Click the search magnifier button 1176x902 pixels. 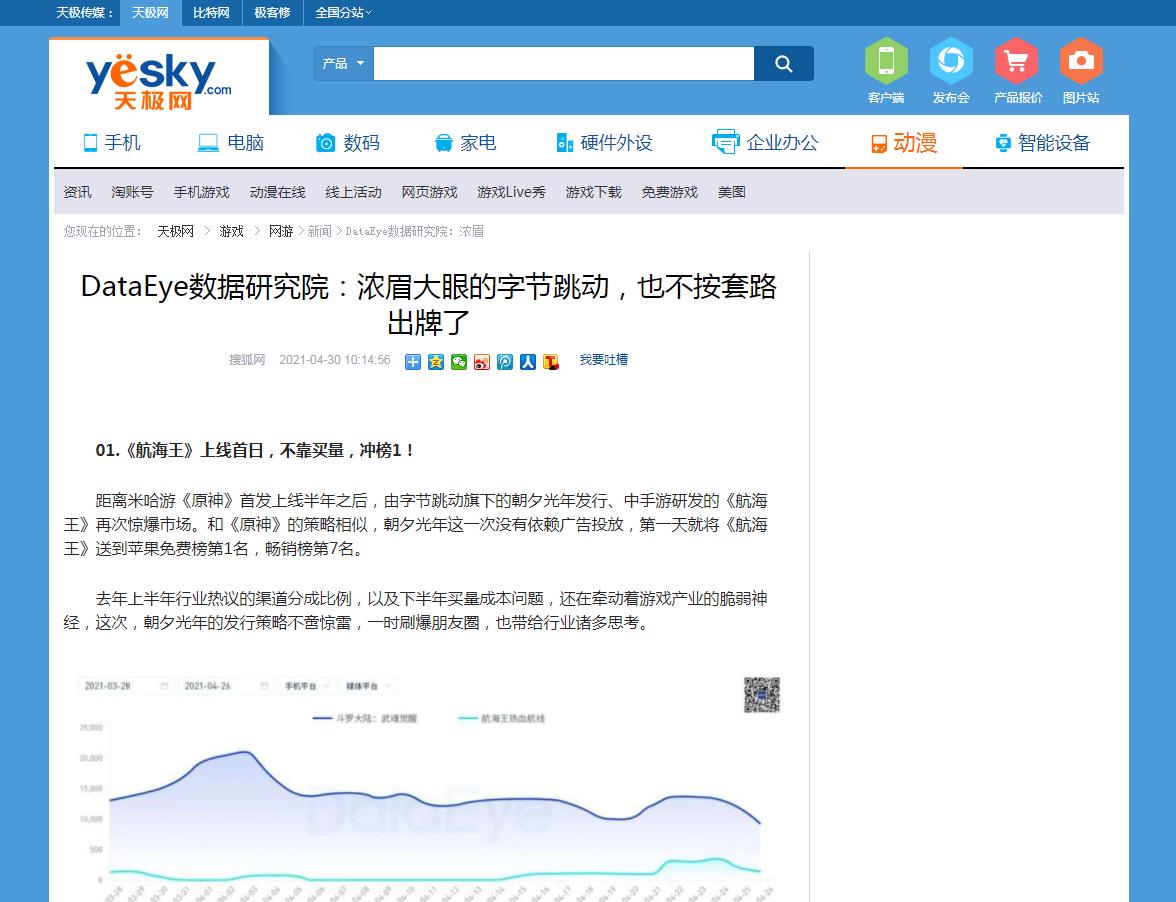pyautogui.click(x=784, y=64)
